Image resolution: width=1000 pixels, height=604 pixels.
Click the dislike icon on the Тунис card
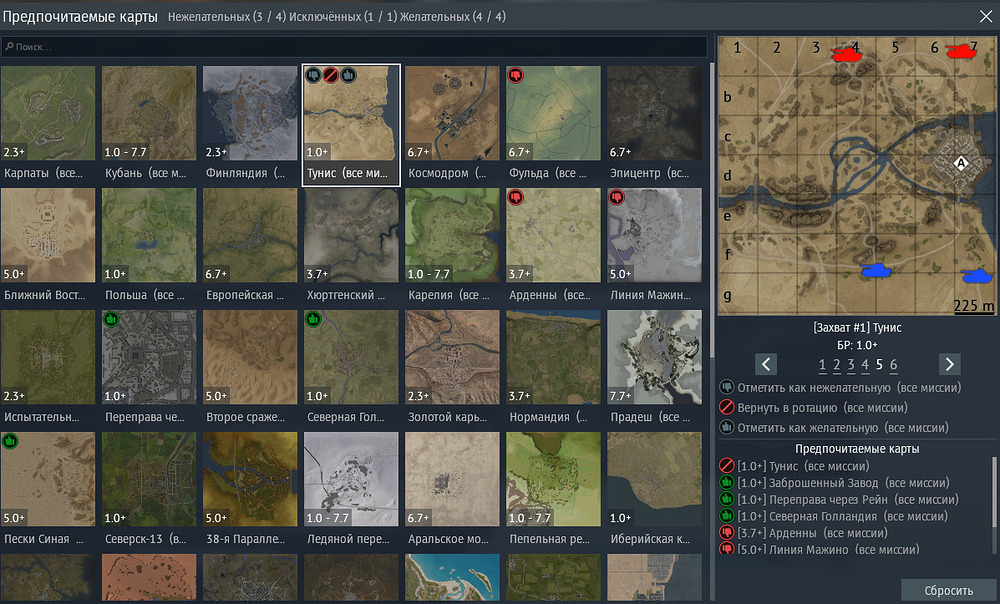tap(313, 75)
